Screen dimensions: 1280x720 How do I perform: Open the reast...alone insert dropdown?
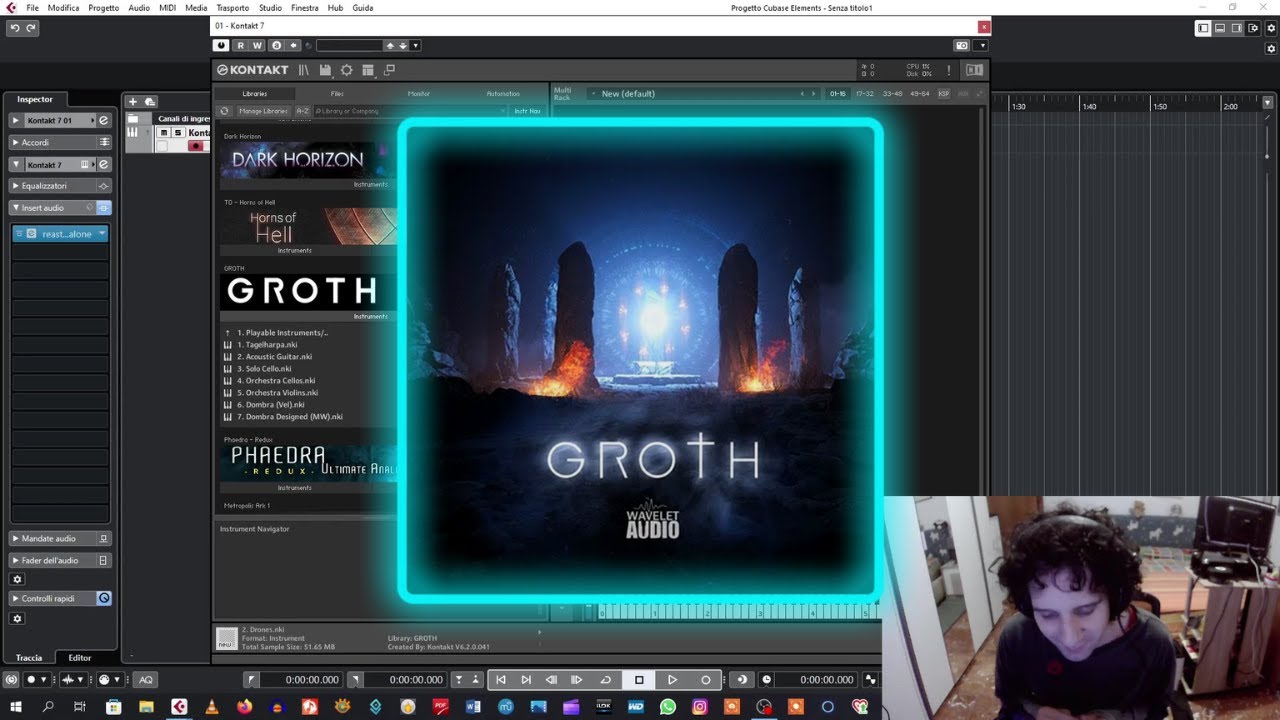pos(101,234)
